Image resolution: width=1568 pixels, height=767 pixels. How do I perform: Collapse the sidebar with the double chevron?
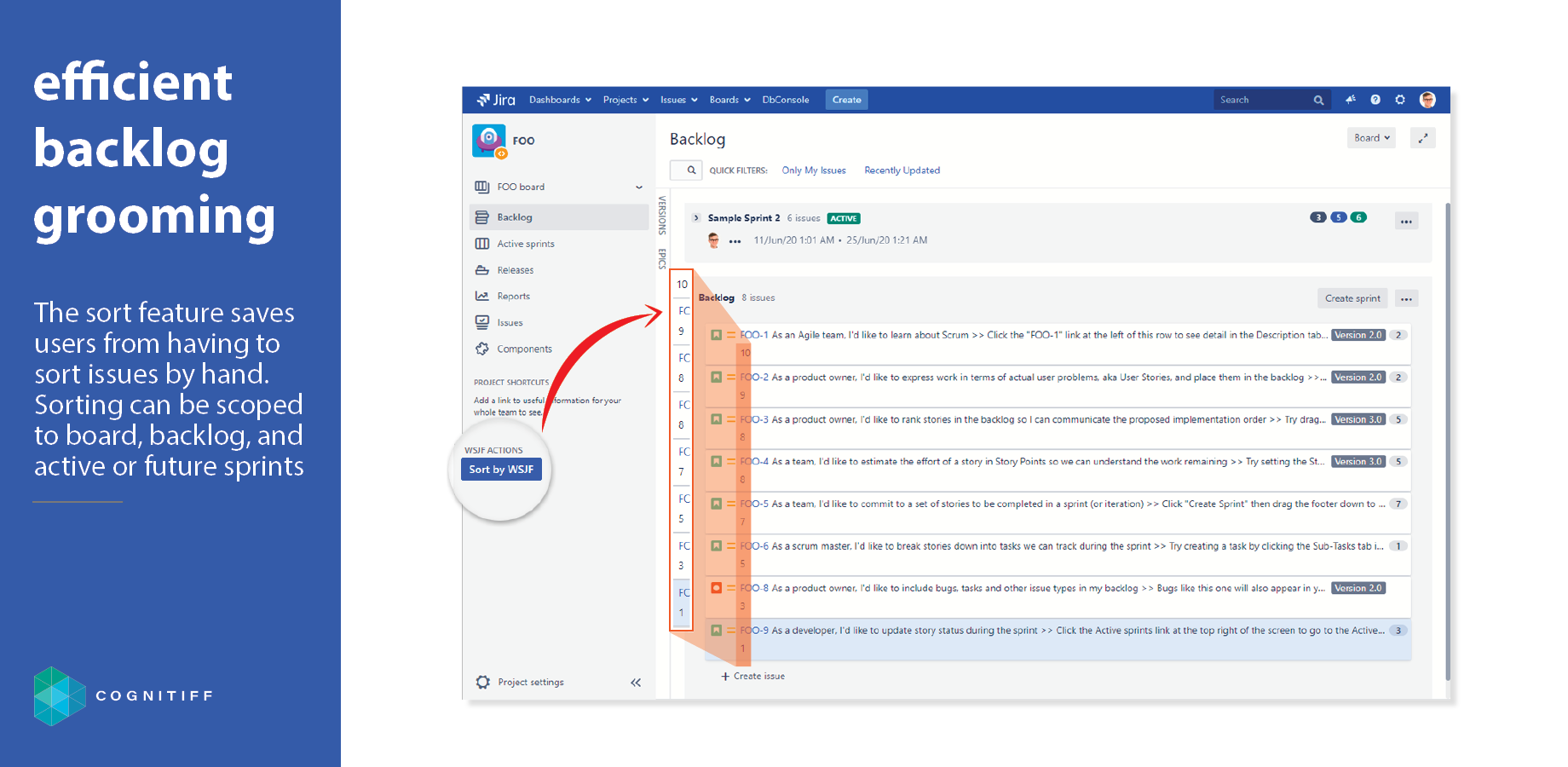pos(636,683)
